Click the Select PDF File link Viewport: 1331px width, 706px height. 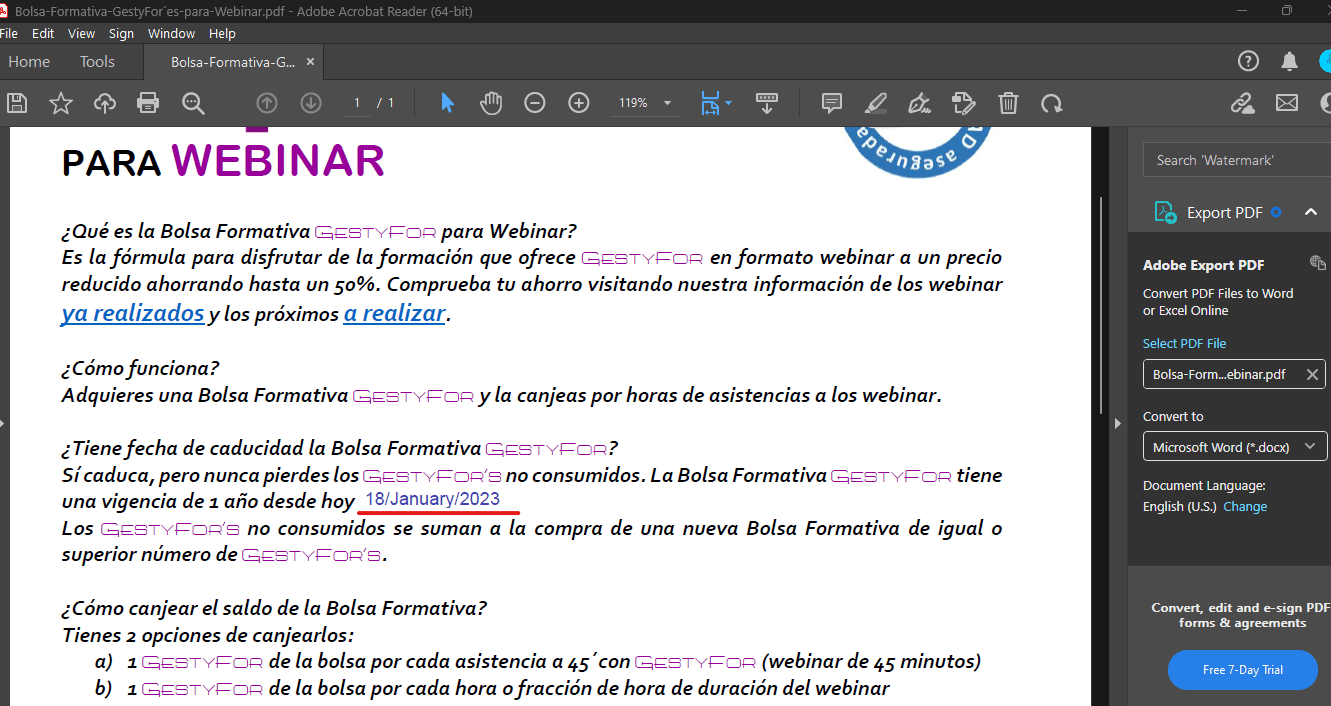click(x=1184, y=343)
